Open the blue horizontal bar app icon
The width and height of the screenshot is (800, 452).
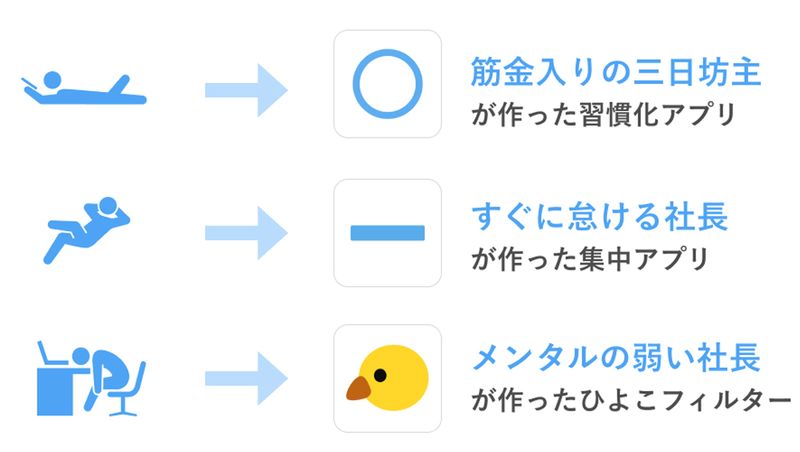pyautogui.click(x=388, y=232)
